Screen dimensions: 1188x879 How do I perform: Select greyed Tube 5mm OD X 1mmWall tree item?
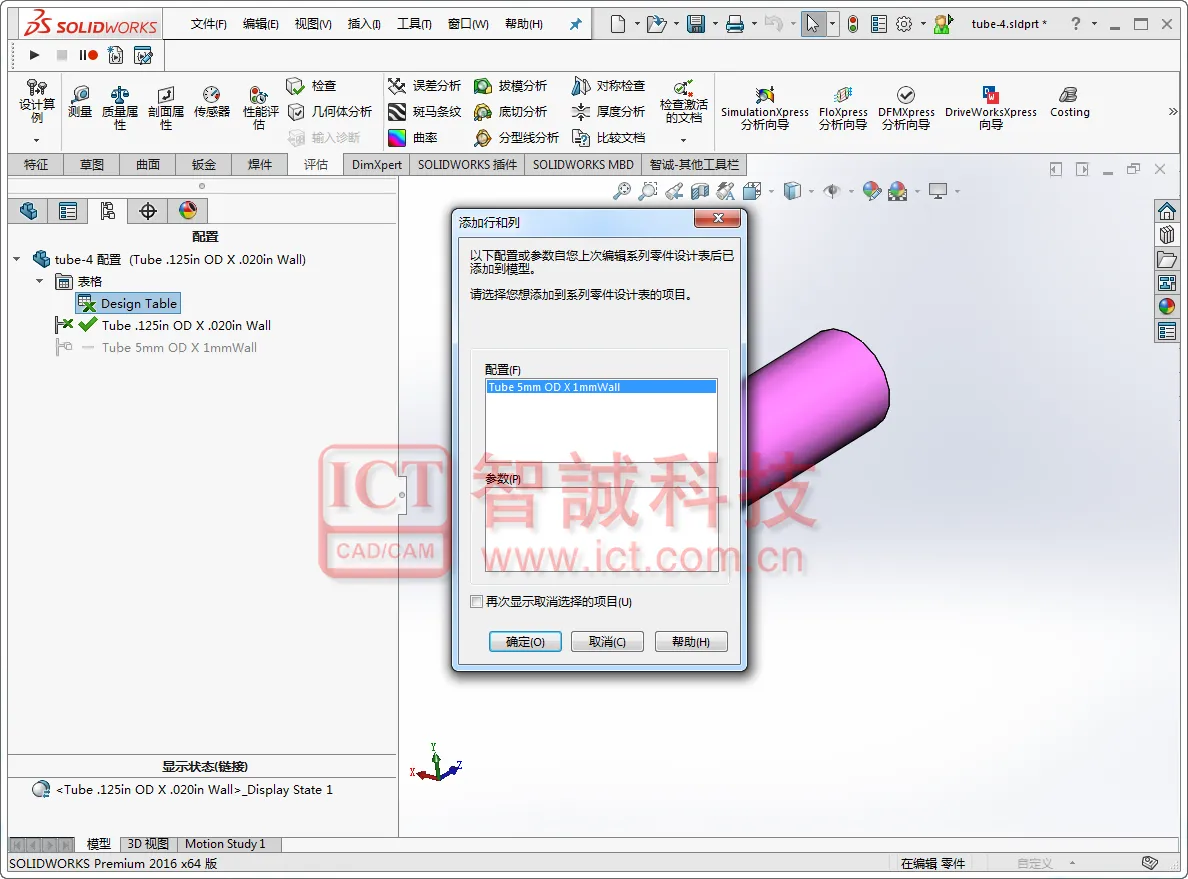click(179, 347)
